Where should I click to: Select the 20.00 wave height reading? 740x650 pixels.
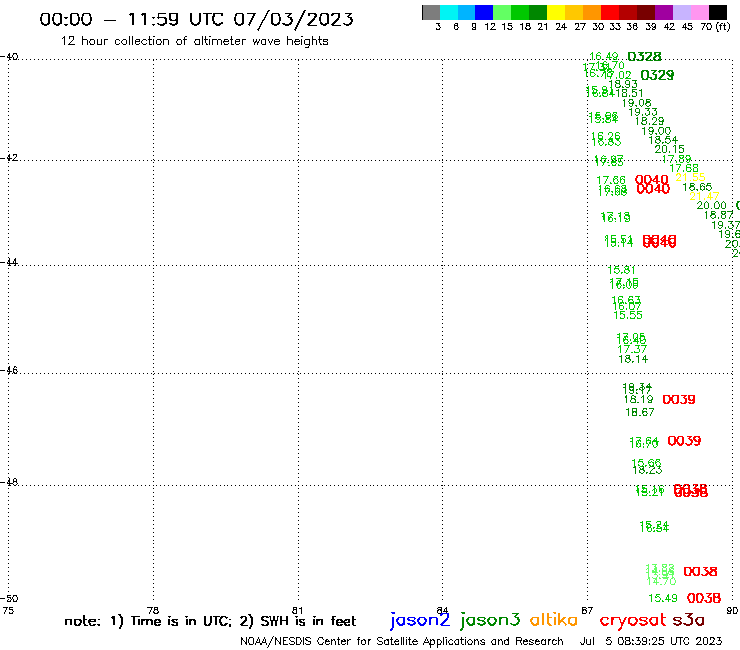pos(711,205)
